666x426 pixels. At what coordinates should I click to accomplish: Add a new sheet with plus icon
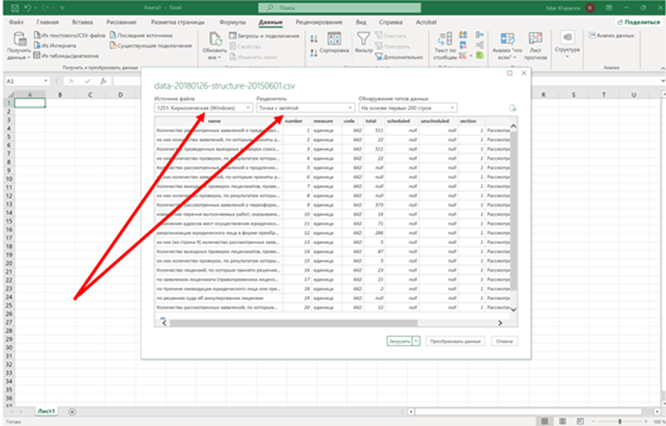[72, 412]
